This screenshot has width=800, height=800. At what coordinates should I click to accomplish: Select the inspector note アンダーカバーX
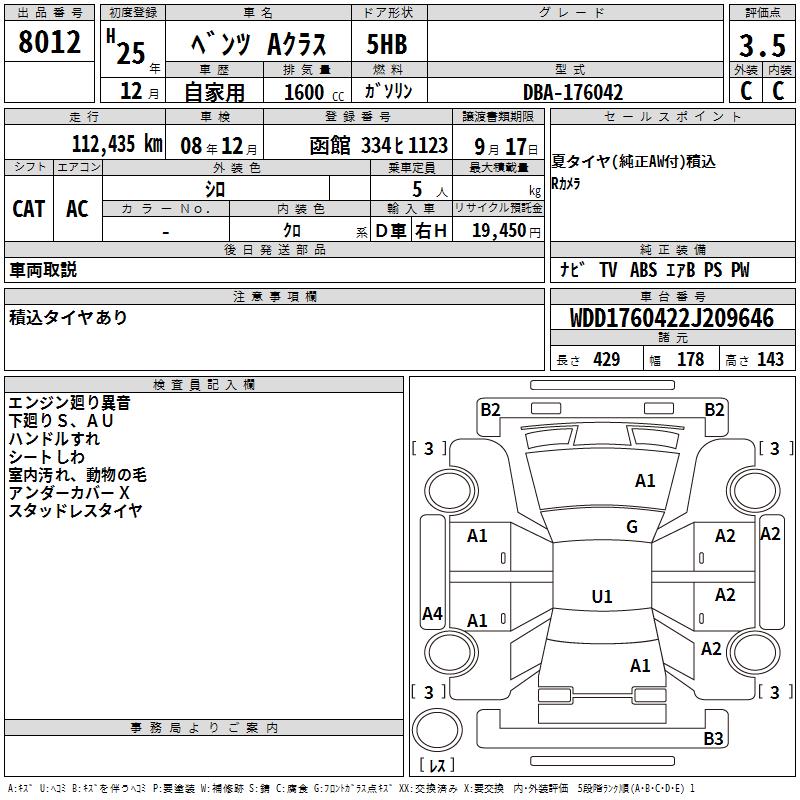click(x=69, y=493)
